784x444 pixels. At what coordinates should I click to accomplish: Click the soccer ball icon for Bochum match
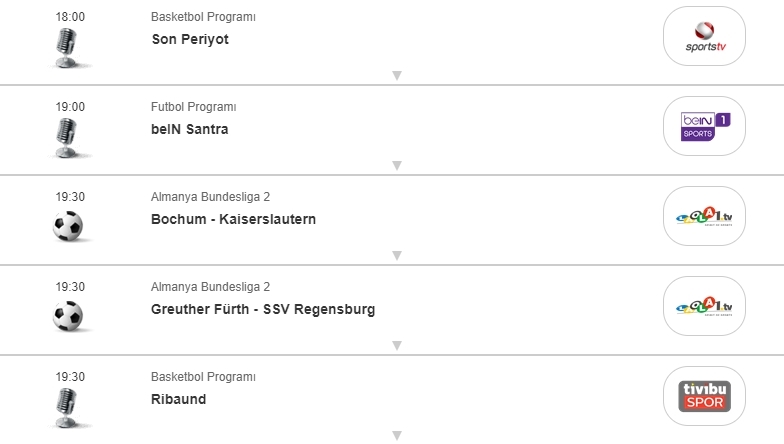pos(68,227)
